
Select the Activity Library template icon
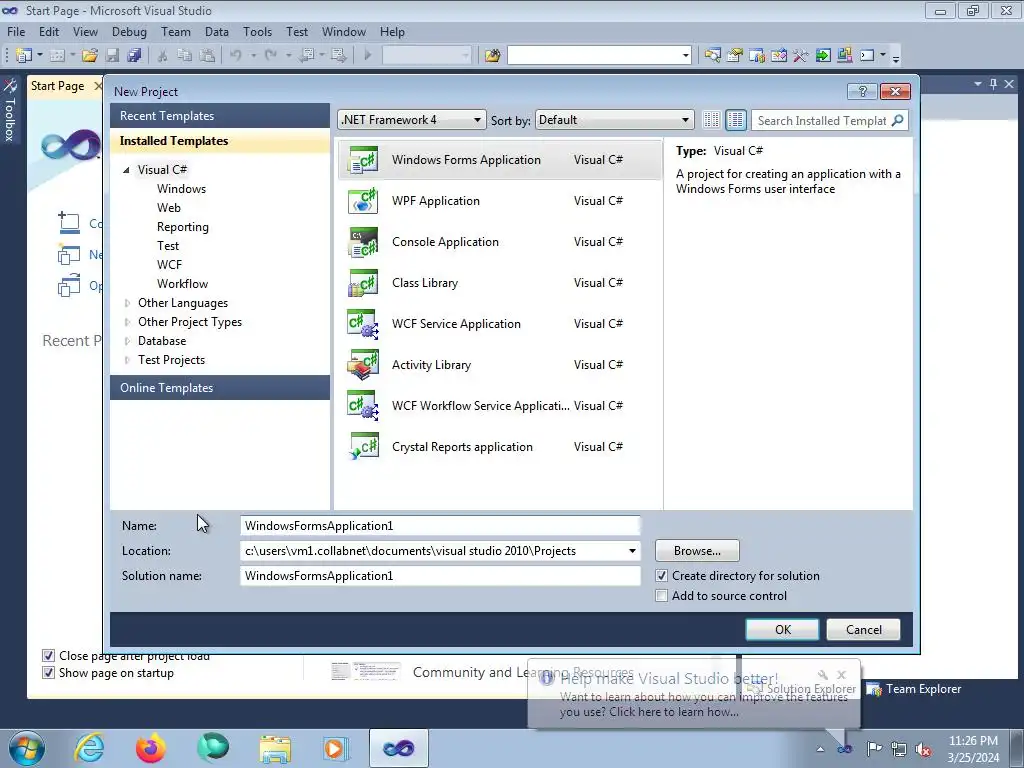tap(363, 365)
